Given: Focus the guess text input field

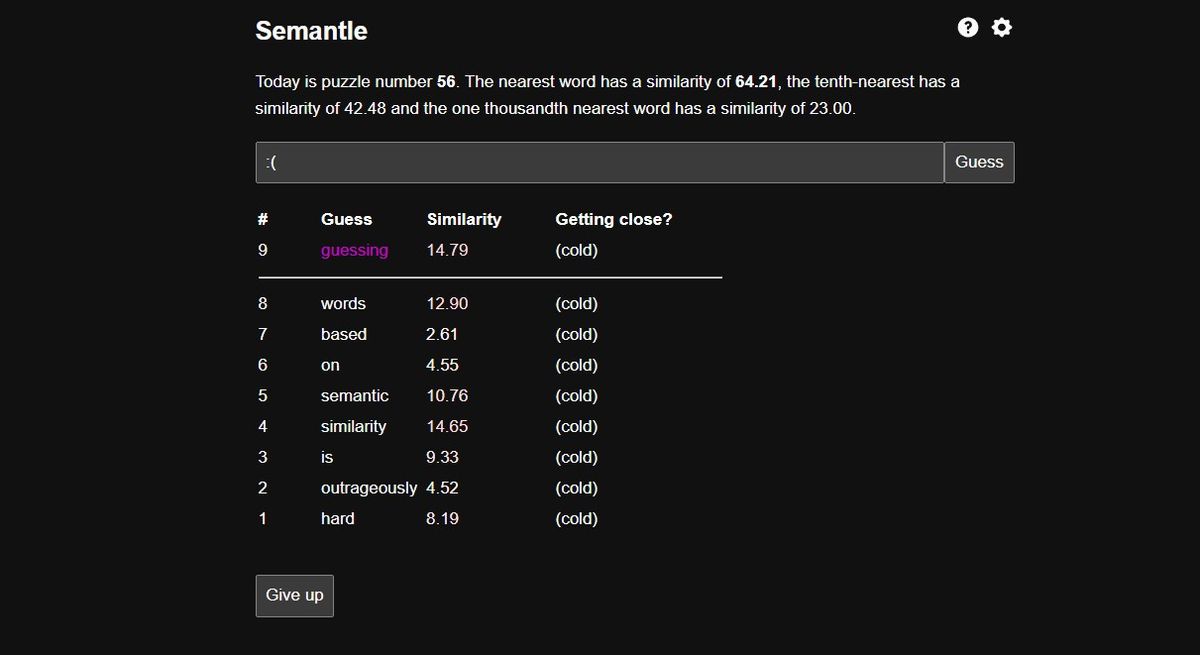Looking at the screenshot, I should click(599, 162).
